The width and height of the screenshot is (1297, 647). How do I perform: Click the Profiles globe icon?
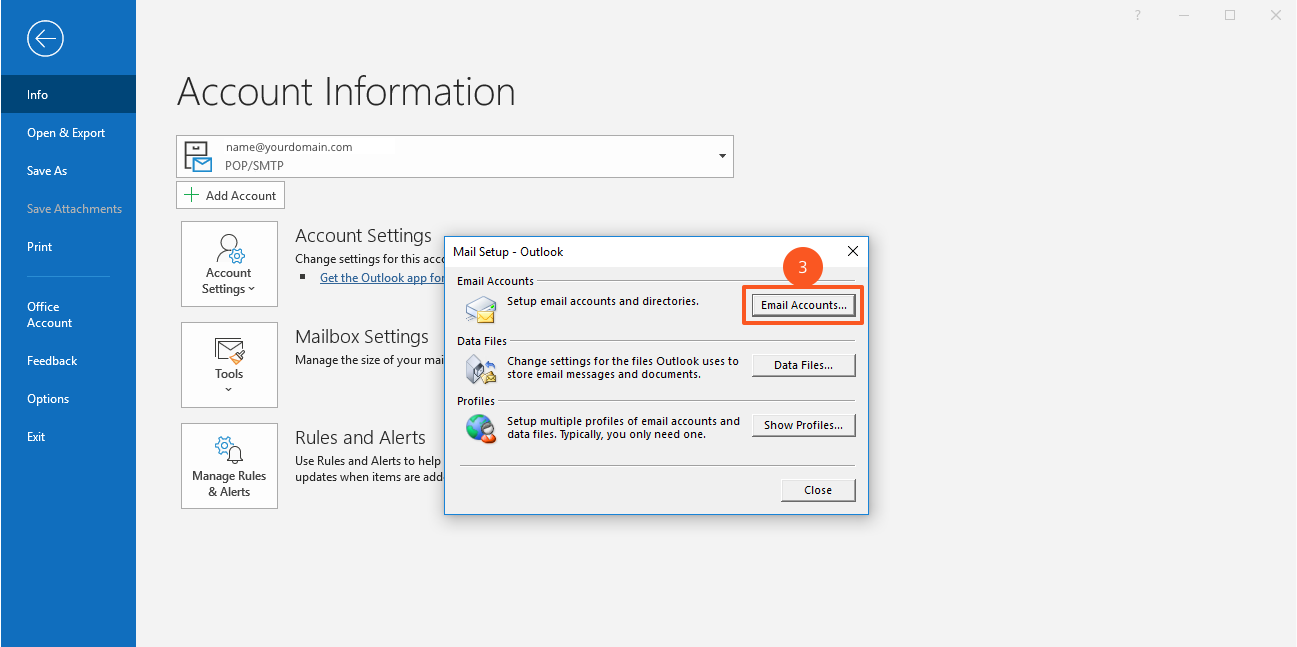(x=481, y=428)
